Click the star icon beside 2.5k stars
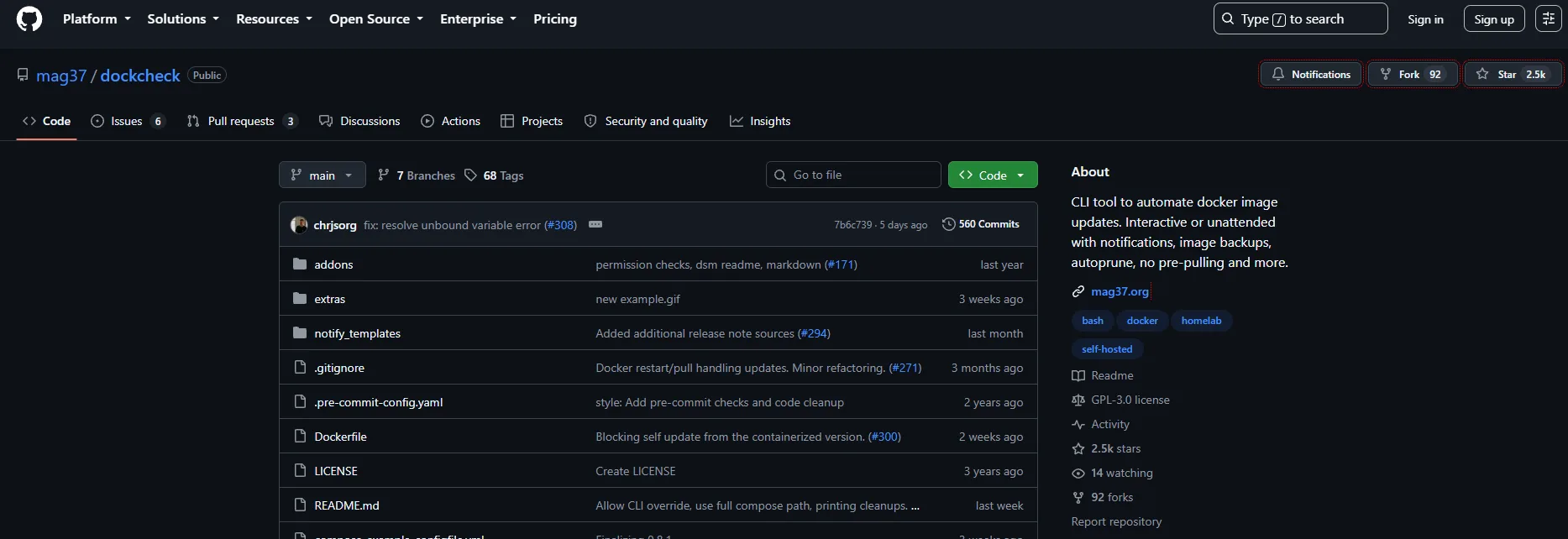 point(1078,448)
